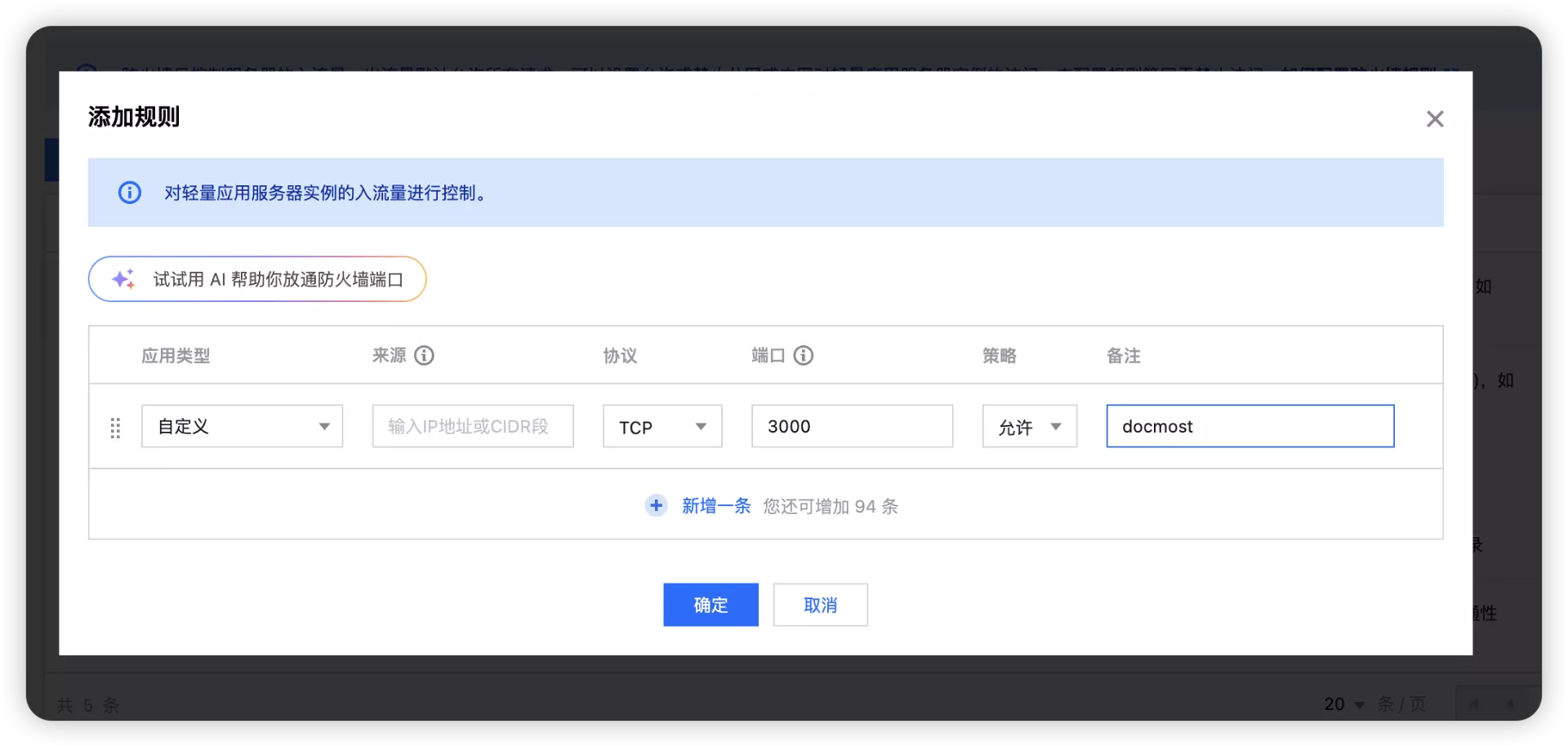The image size is (1568, 746).
Task: Click the port field containing 3000
Action: (852, 426)
